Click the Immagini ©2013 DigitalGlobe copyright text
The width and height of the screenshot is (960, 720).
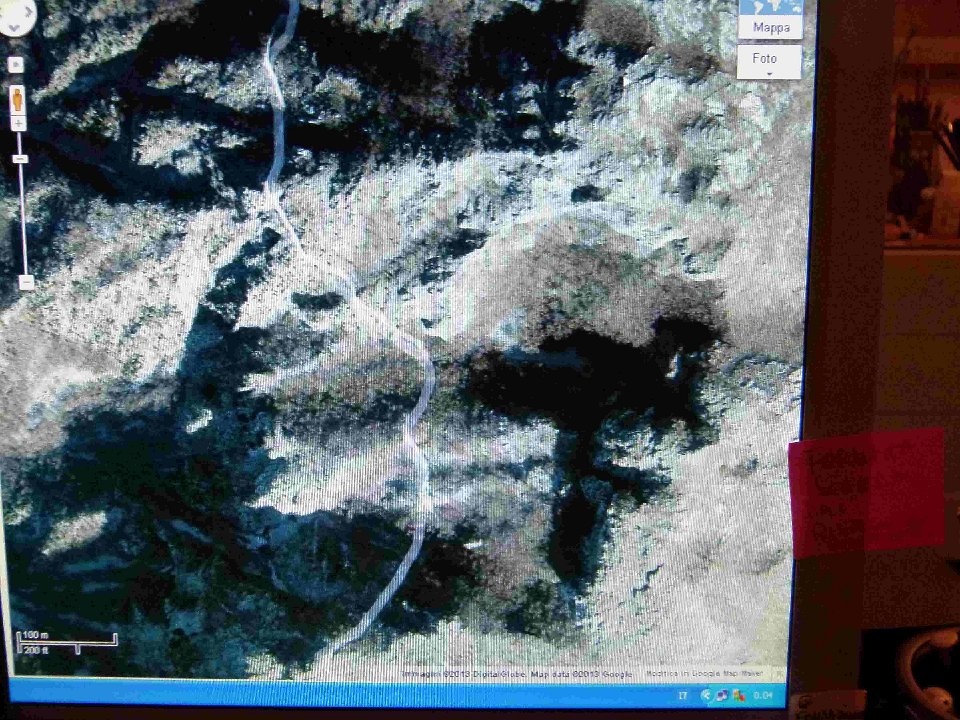(466, 674)
